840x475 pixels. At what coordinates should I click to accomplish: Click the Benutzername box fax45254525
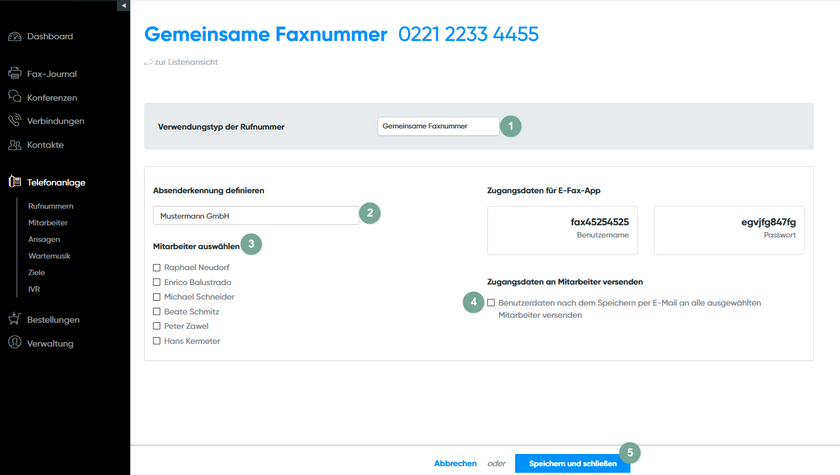pos(562,230)
